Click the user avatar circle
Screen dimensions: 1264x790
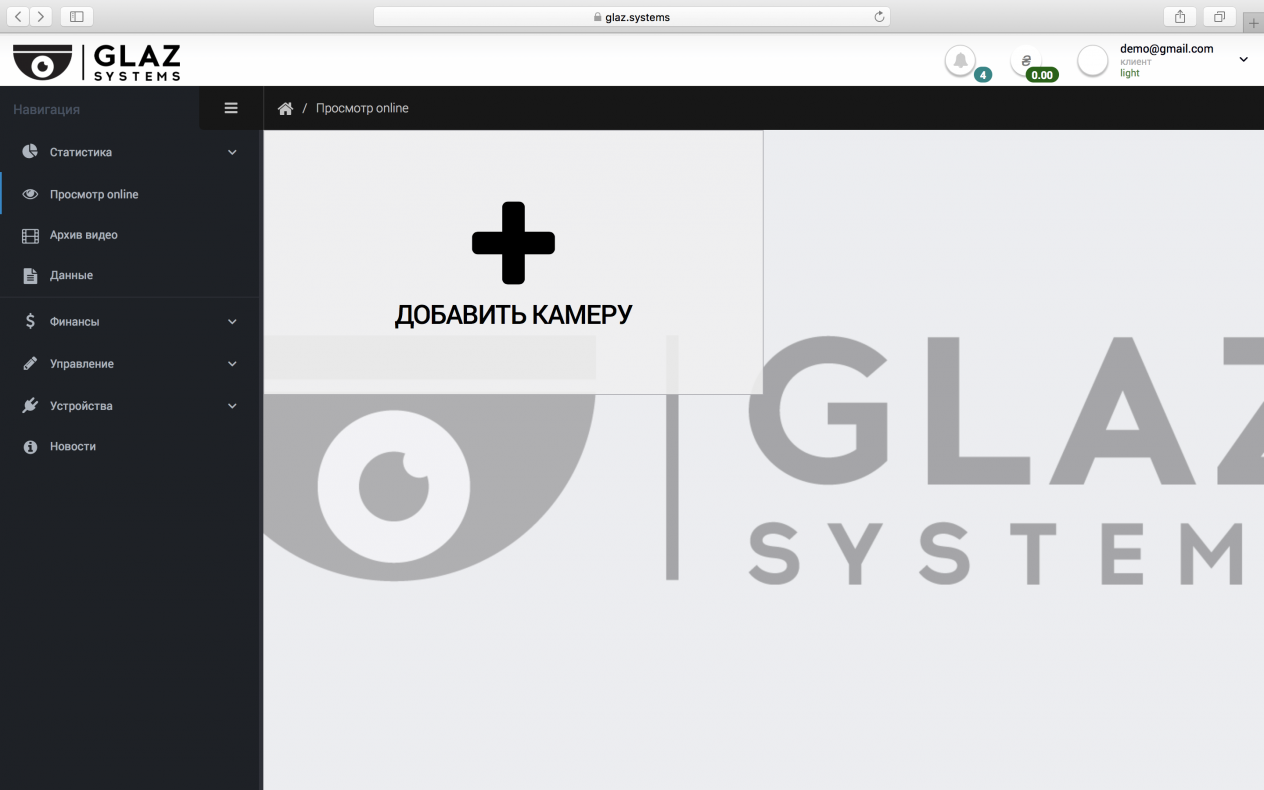(x=1093, y=61)
